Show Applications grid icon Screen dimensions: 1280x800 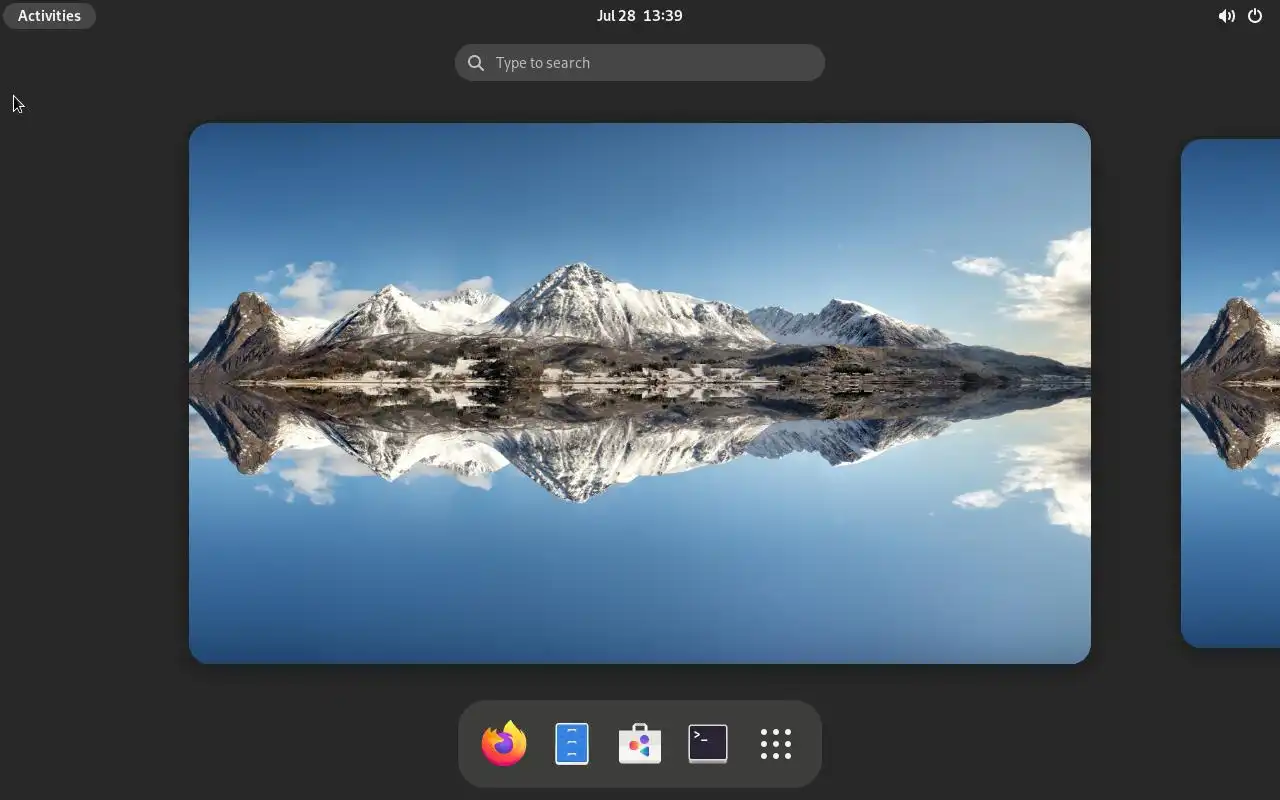(x=776, y=744)
